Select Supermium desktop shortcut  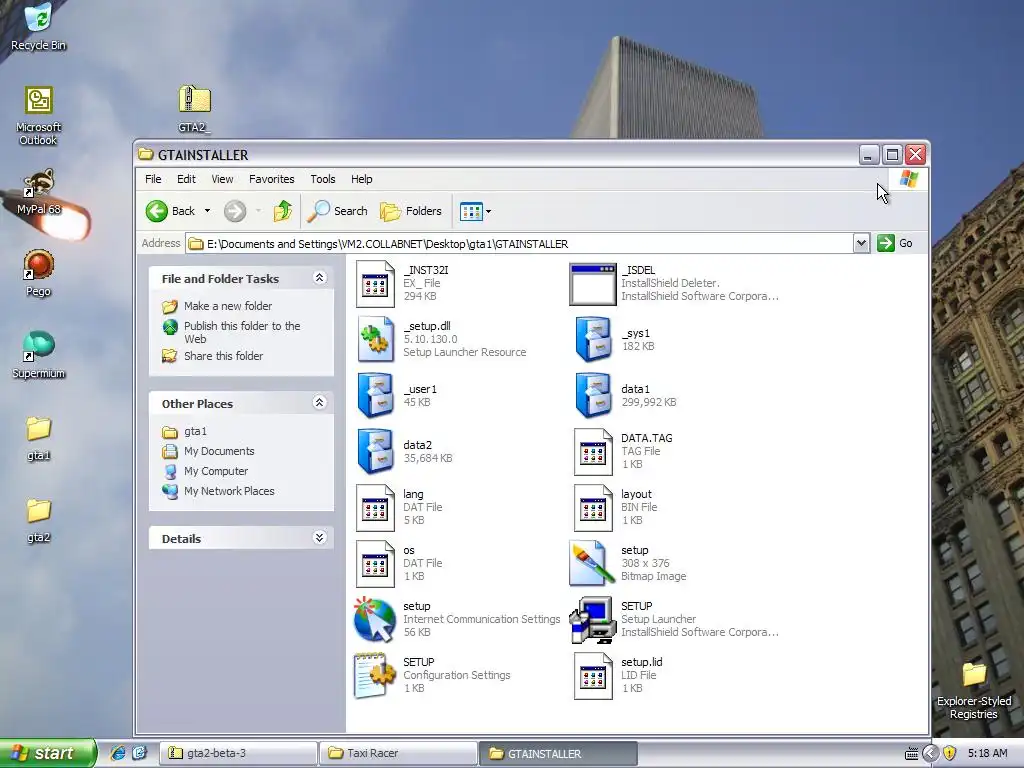(x=39, y=355)
